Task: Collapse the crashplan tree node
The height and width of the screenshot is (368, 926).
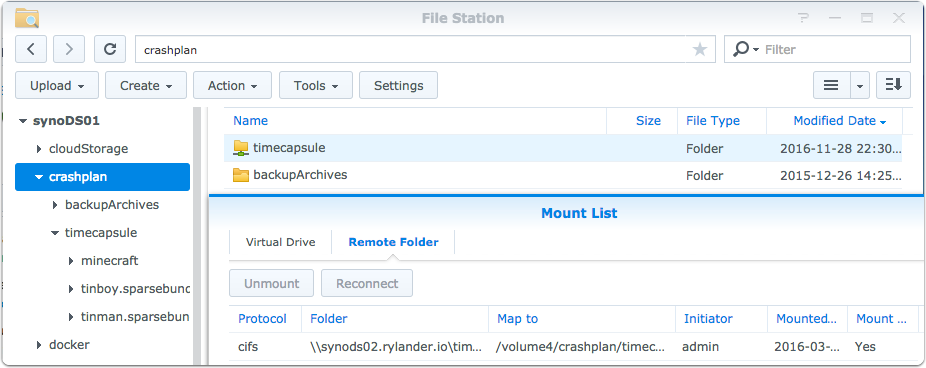Action: [39, 177]
